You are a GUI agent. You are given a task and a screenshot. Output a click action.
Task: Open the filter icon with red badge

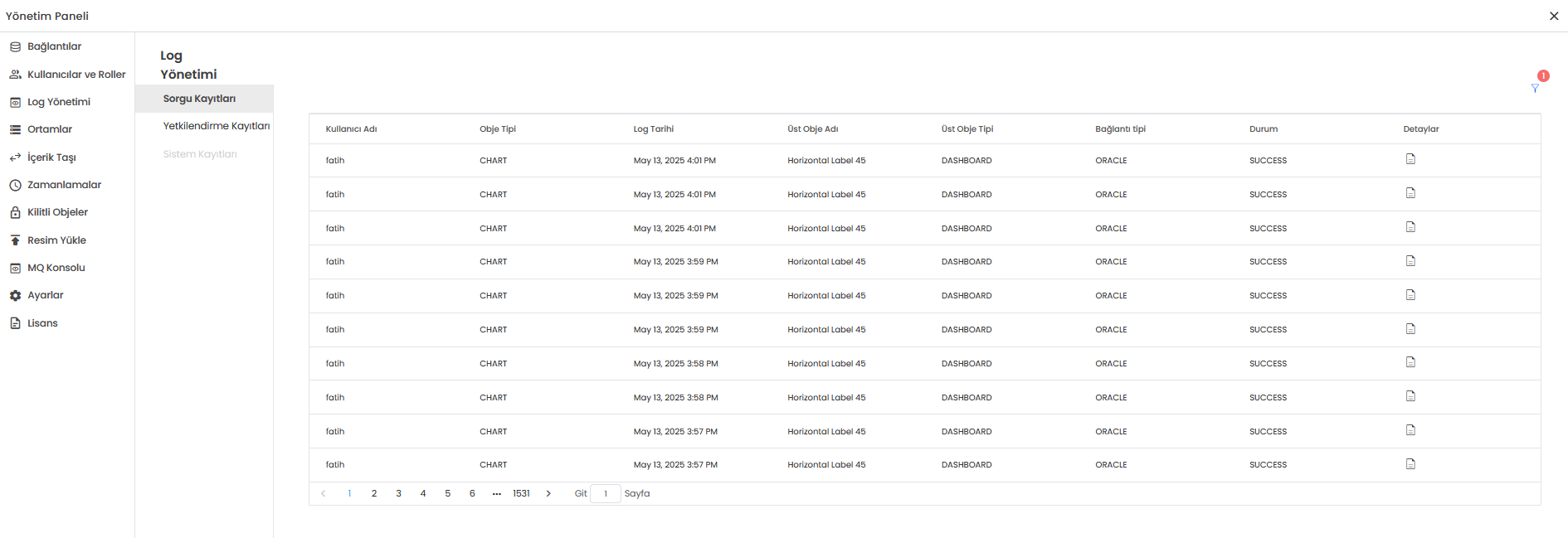tap(1535, 88)
